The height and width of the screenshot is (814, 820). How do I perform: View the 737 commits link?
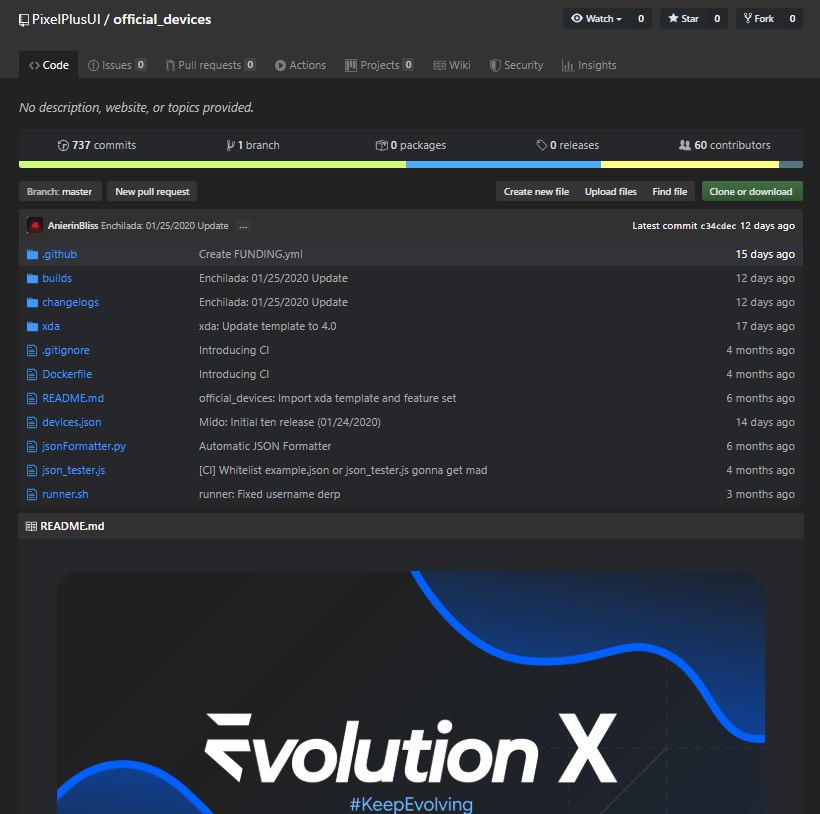coord(97,145)
